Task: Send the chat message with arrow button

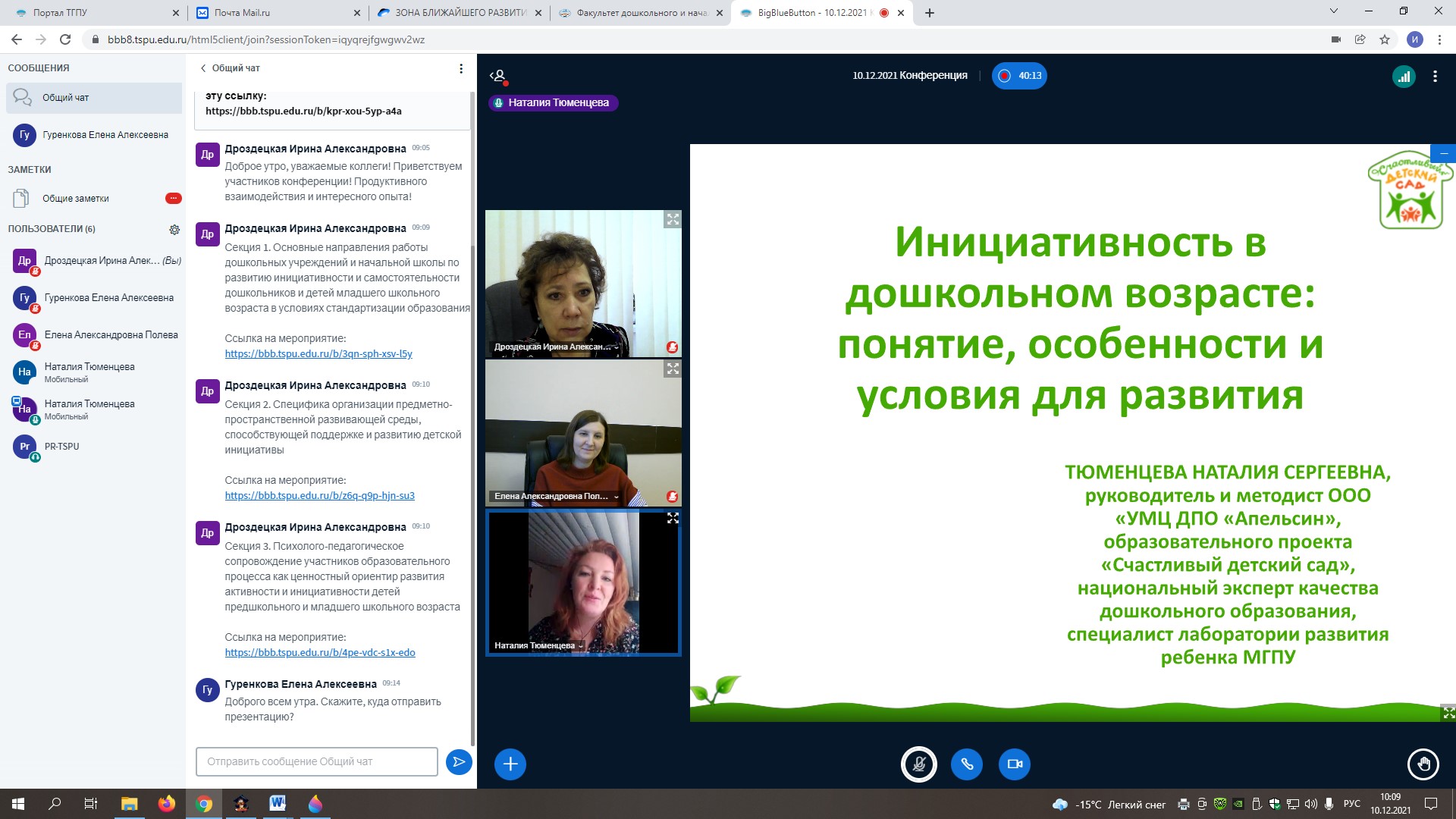Action: click(459, 761)
